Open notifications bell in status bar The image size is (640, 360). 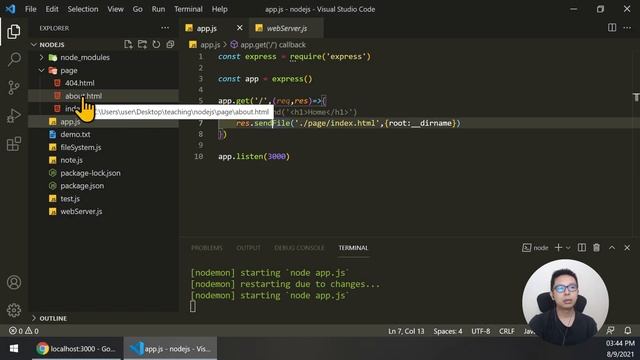pos(628,330)
